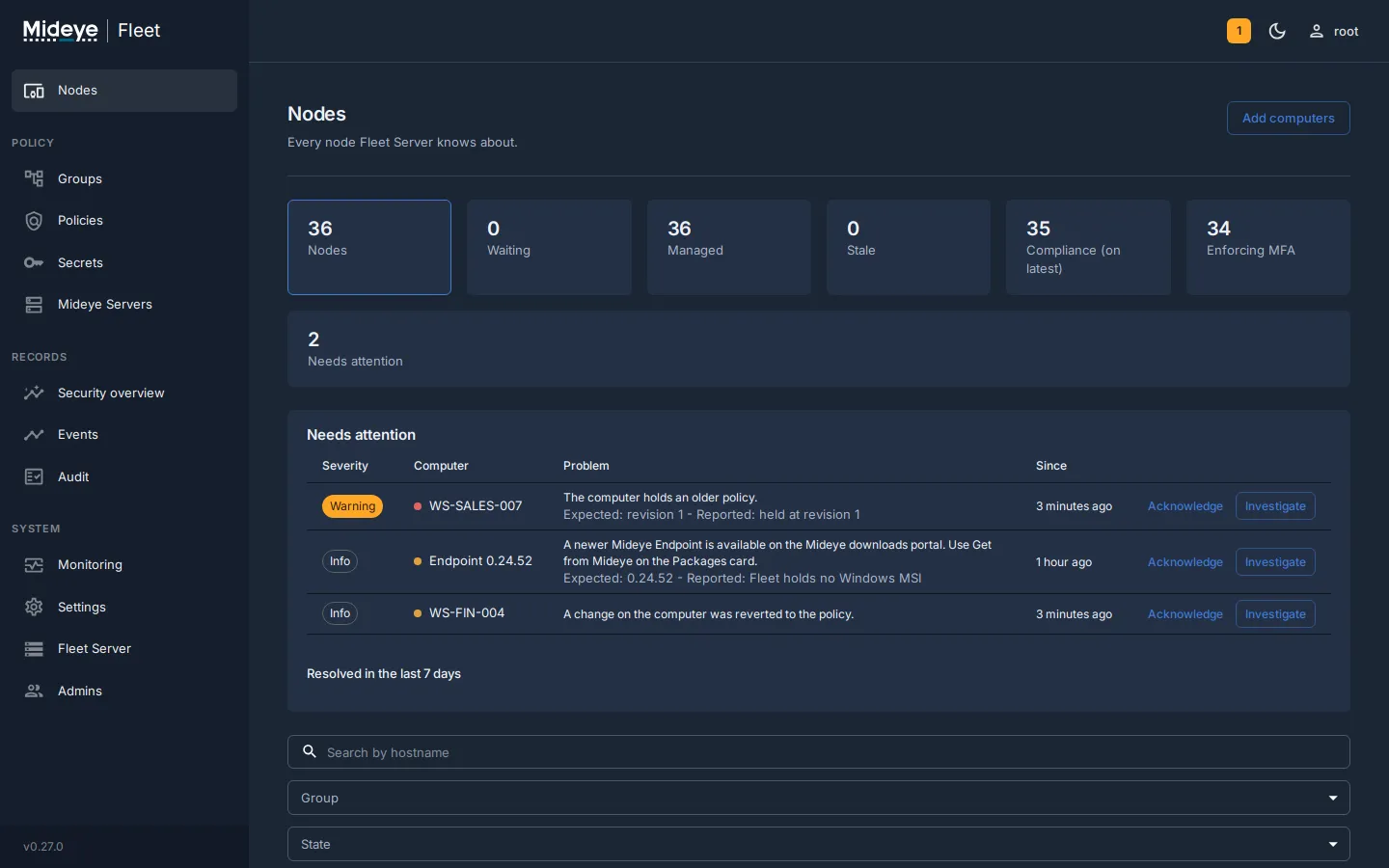1389x868 pixels.
Task: Click Resolved in the last 7 days
Action: pos(384,674)
